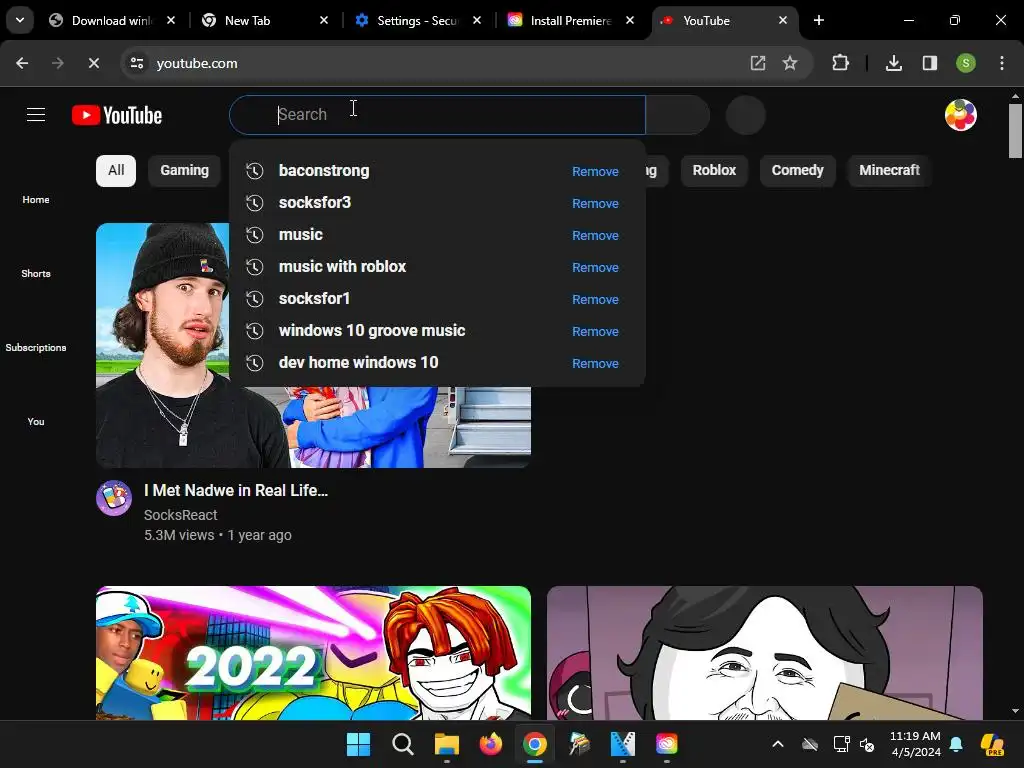The width and height of the screenshot is (1024, 768).
Task: Select the All filter chip
Action: (116, 170)
